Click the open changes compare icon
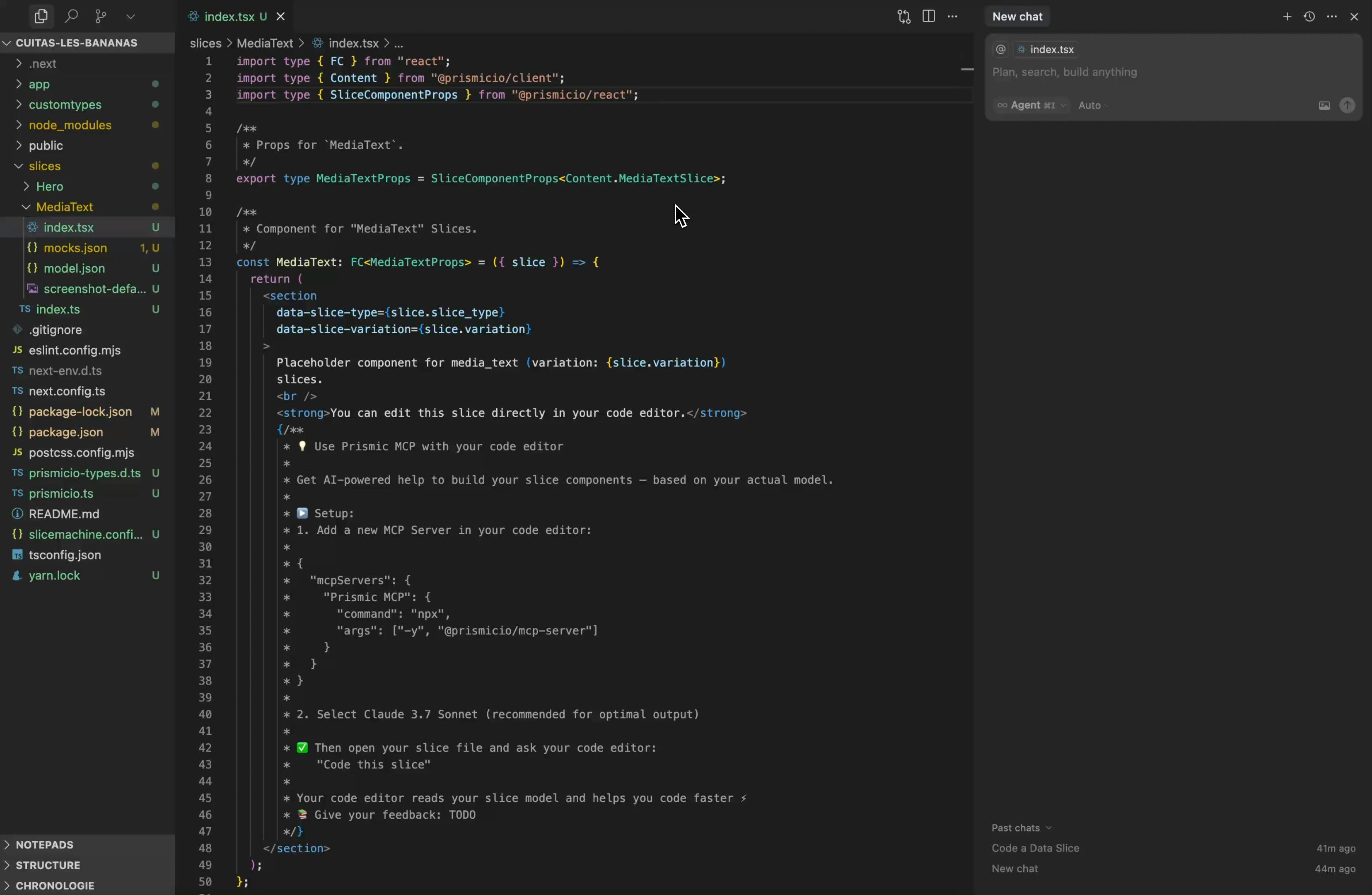This screenshot has height=895, width=1372. 903,16
